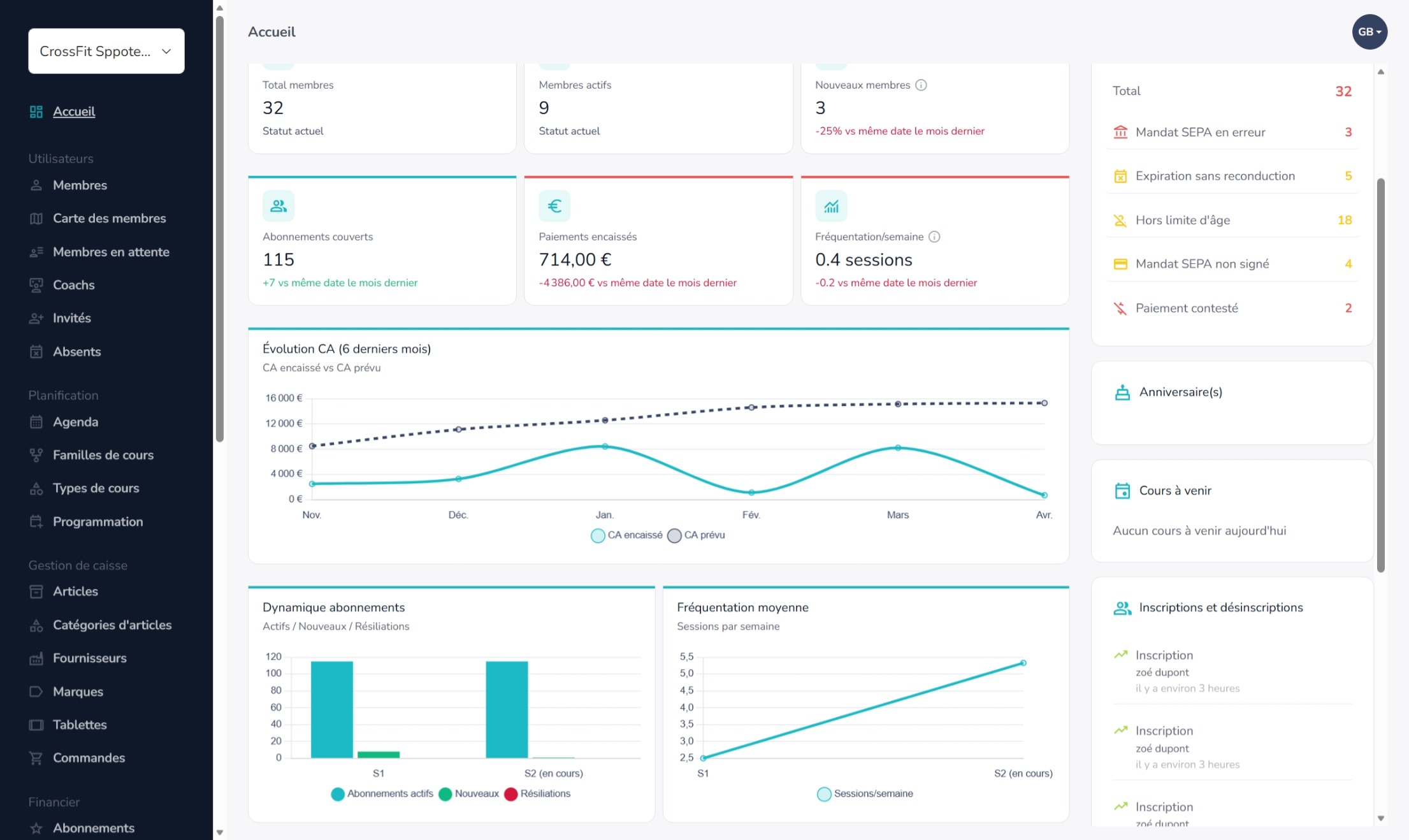
Task: Click the chart icon on Fréquentation/semaine card
Action: (831, 206)
